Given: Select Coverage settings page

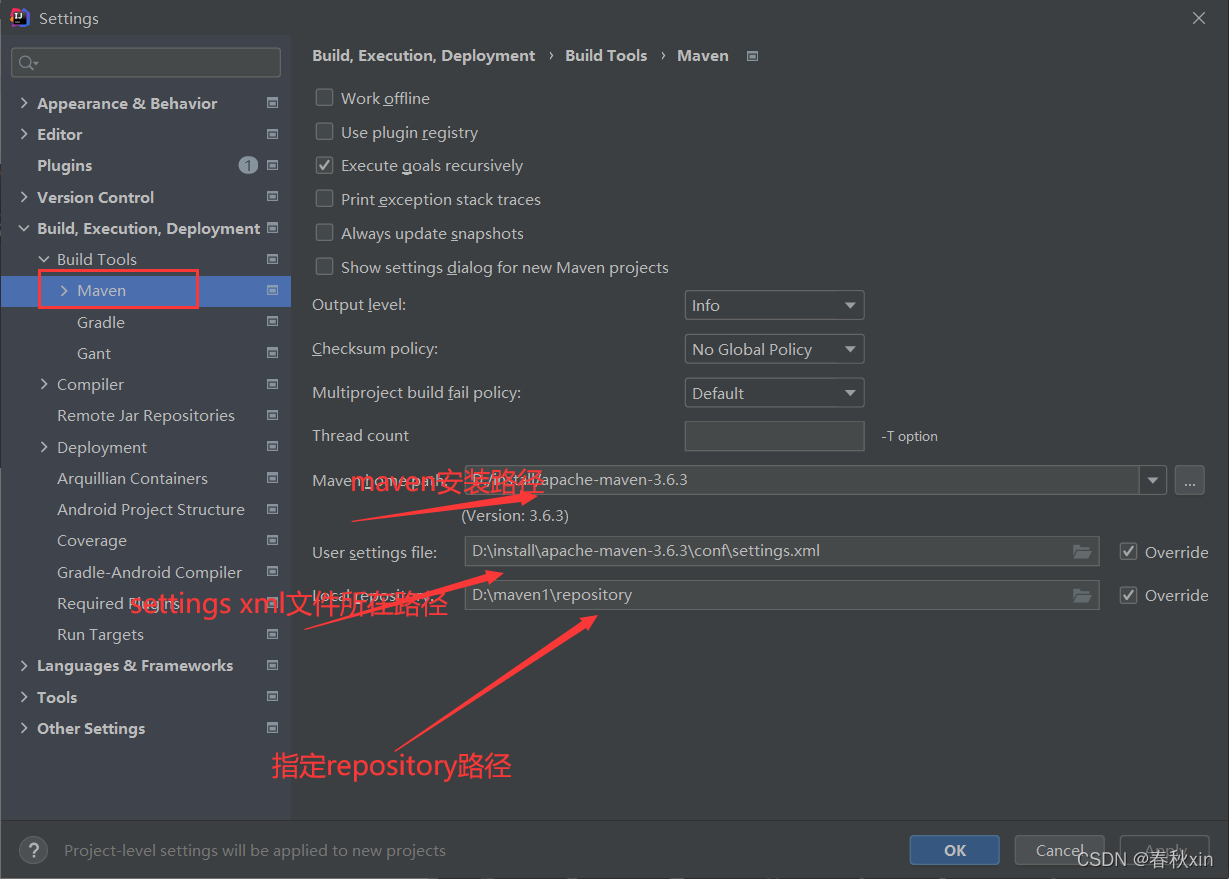Looking at the screenshot, I should pos(92,540).
